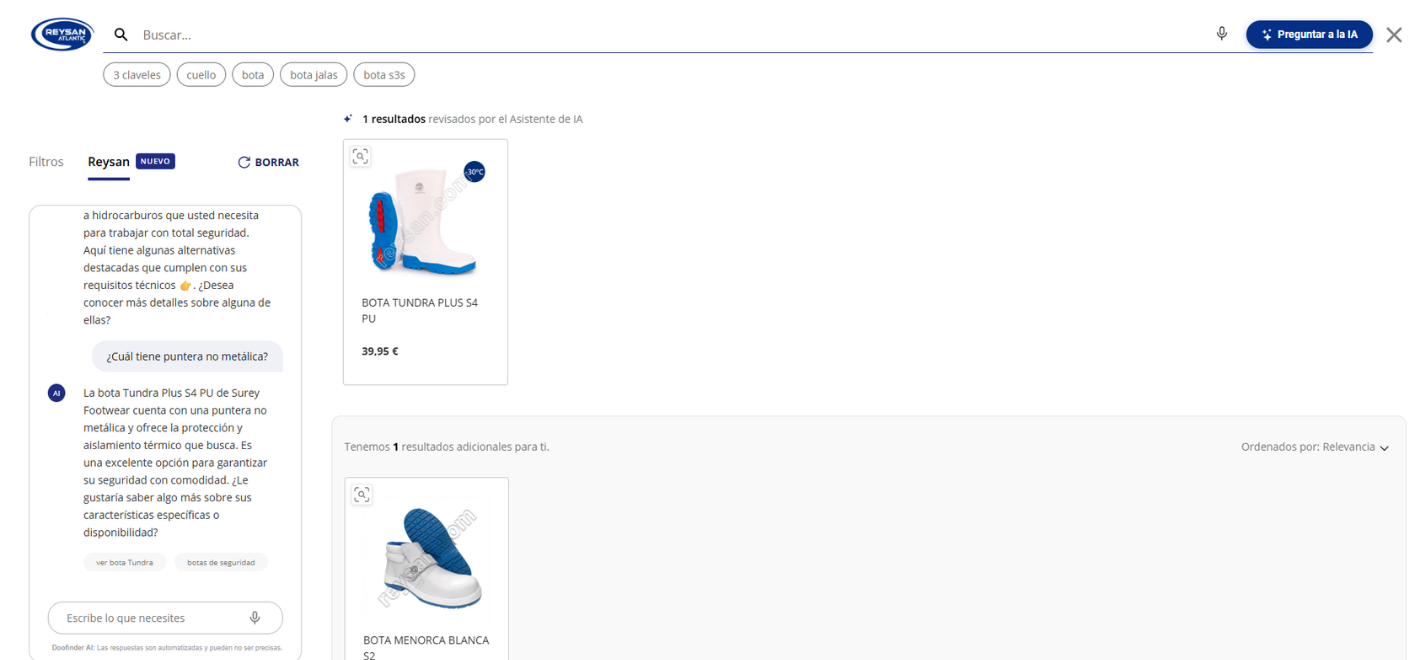Click '1 resultados revisados por el Asistente' text
Screen dimensions: 1420x660
tap(472, 119)
